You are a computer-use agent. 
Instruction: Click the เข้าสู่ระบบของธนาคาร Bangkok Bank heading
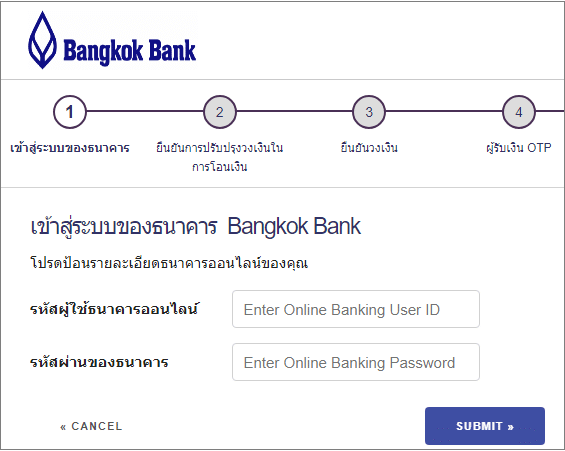point(196,227)
